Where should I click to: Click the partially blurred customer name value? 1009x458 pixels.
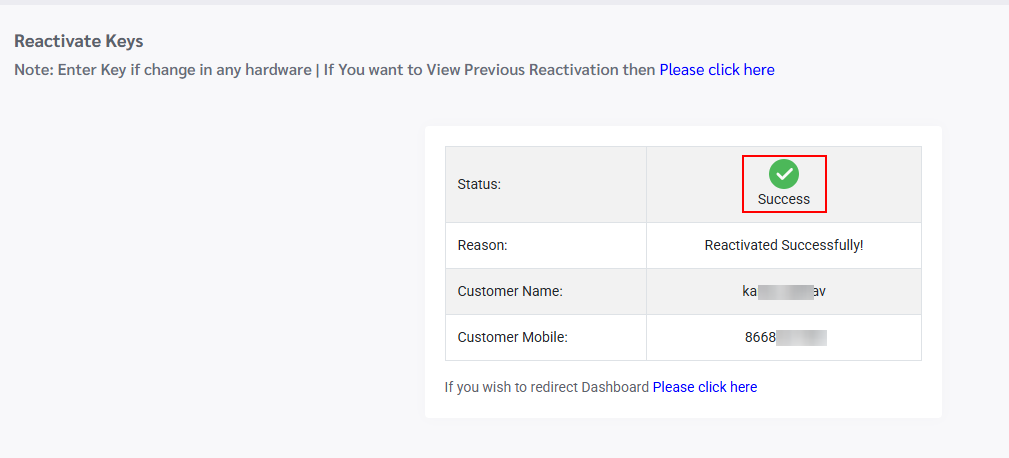[784, 291]
